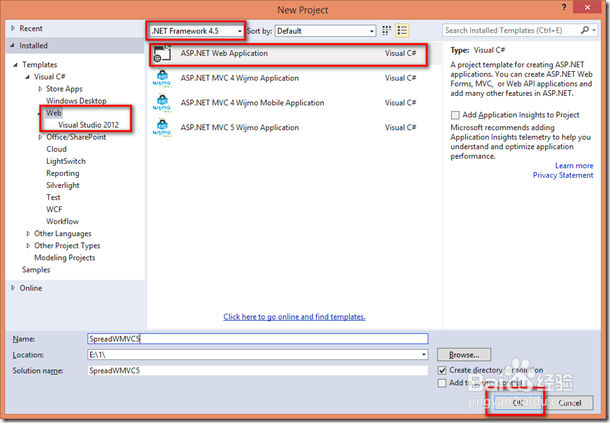Select the Test category
The image size is (610, 423).
53,197
